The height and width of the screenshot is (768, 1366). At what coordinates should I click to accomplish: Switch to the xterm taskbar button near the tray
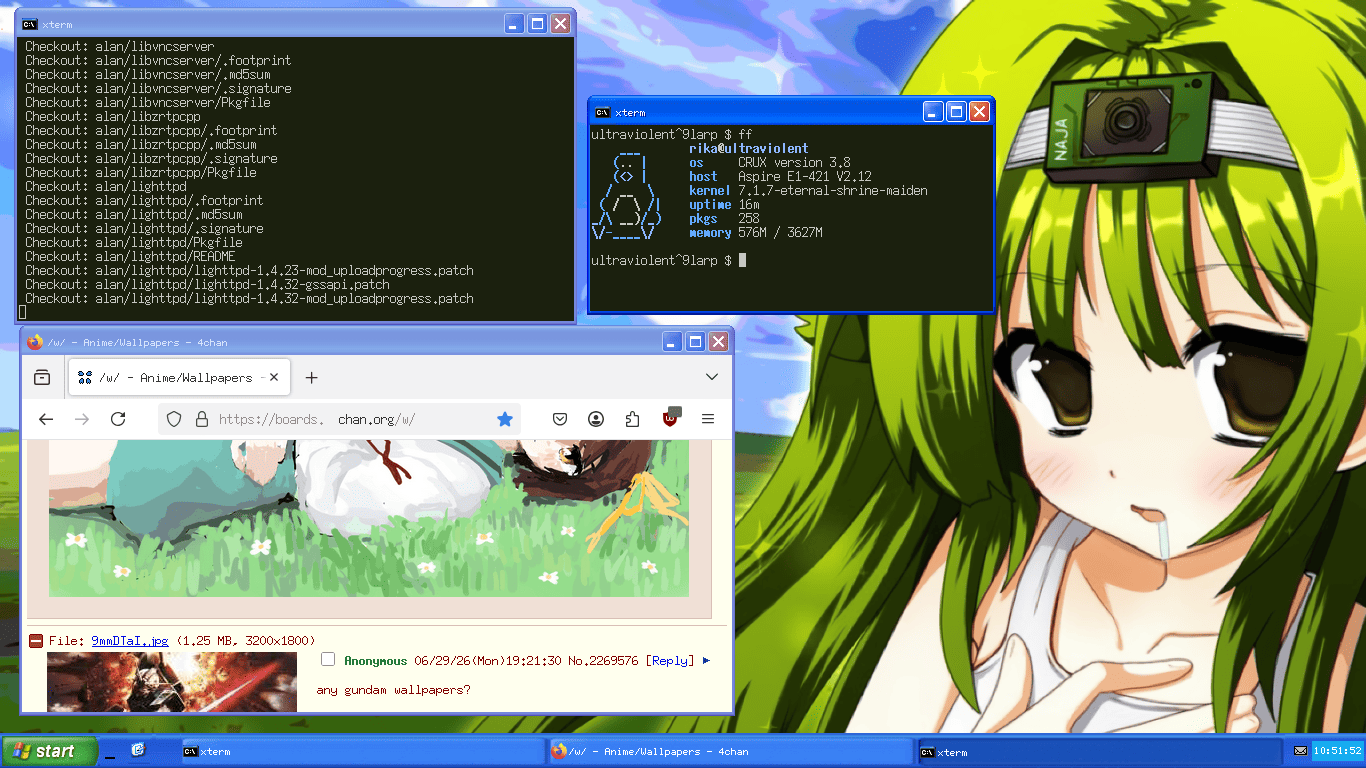(x=1098, y=751)
